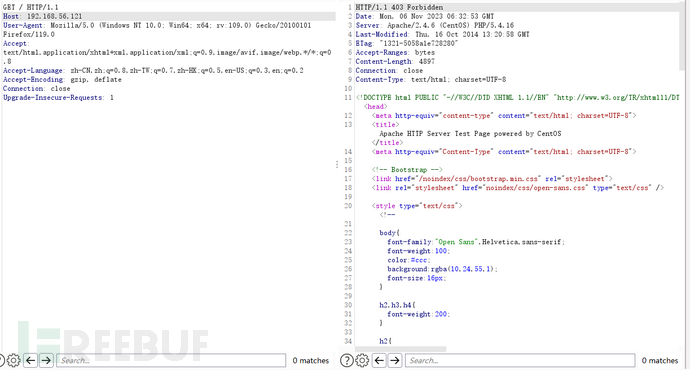Click the 'Accept-Ranges: bytes' line
The image size is (690, 370).
[395, 52]
